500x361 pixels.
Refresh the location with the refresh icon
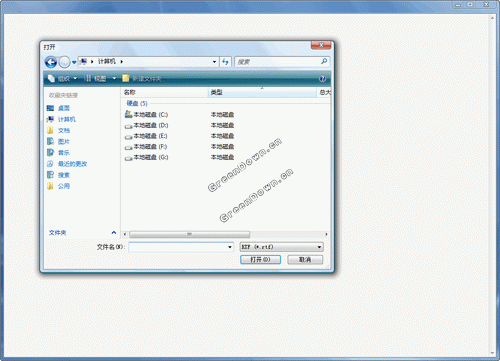(x=225, y=62)
